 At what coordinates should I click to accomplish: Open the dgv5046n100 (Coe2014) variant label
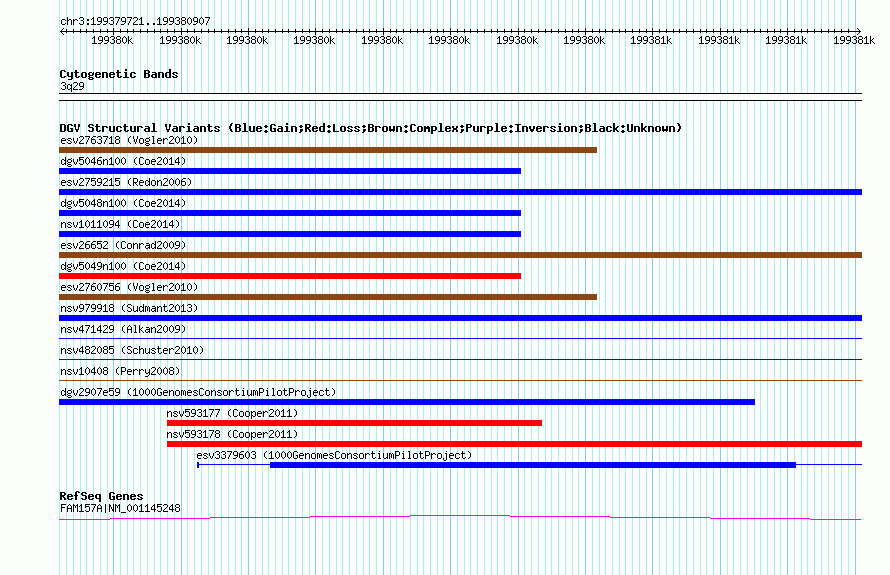(x=123, y=161)
